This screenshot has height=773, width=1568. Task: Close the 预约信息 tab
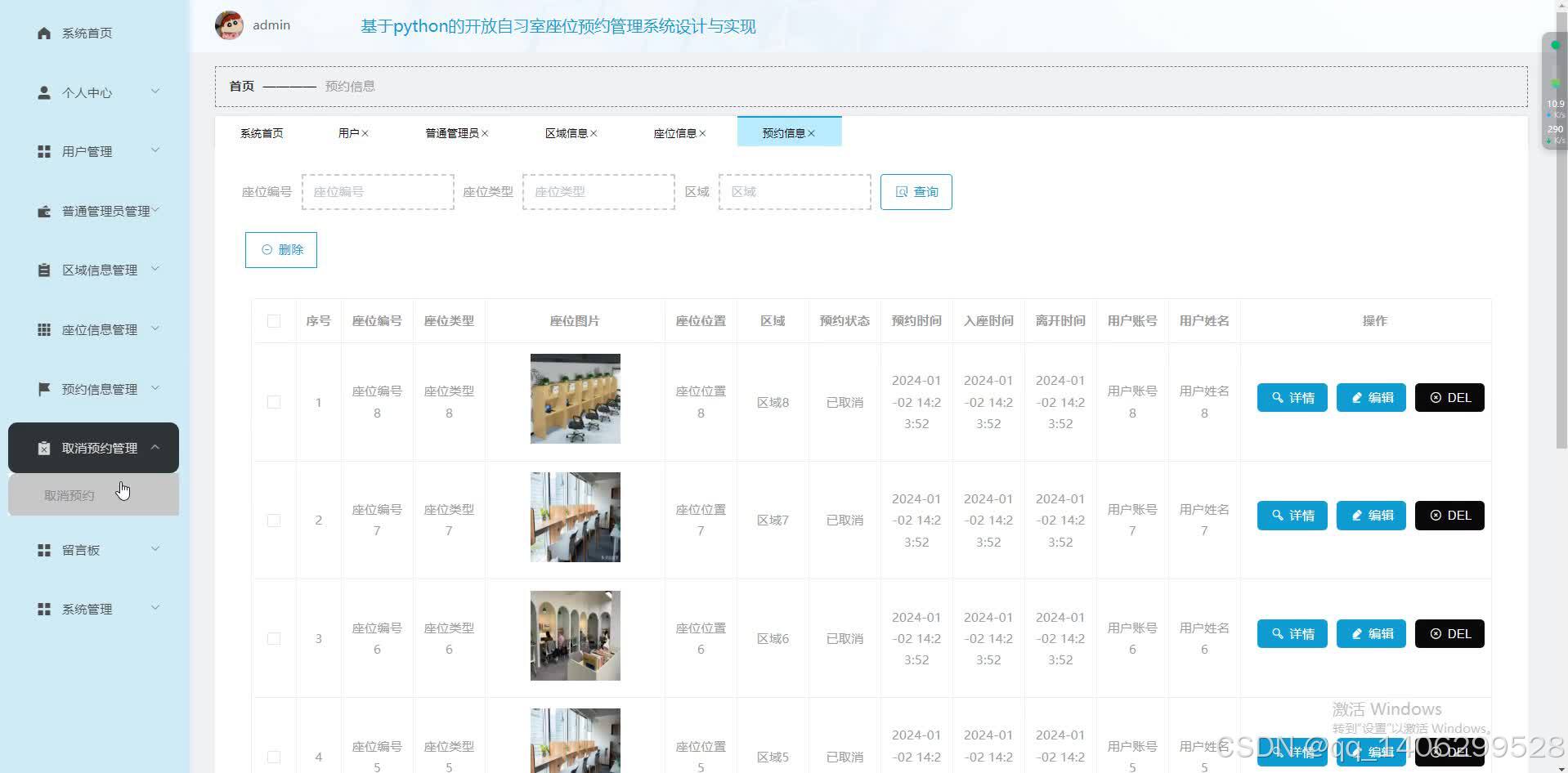(811, 133)
